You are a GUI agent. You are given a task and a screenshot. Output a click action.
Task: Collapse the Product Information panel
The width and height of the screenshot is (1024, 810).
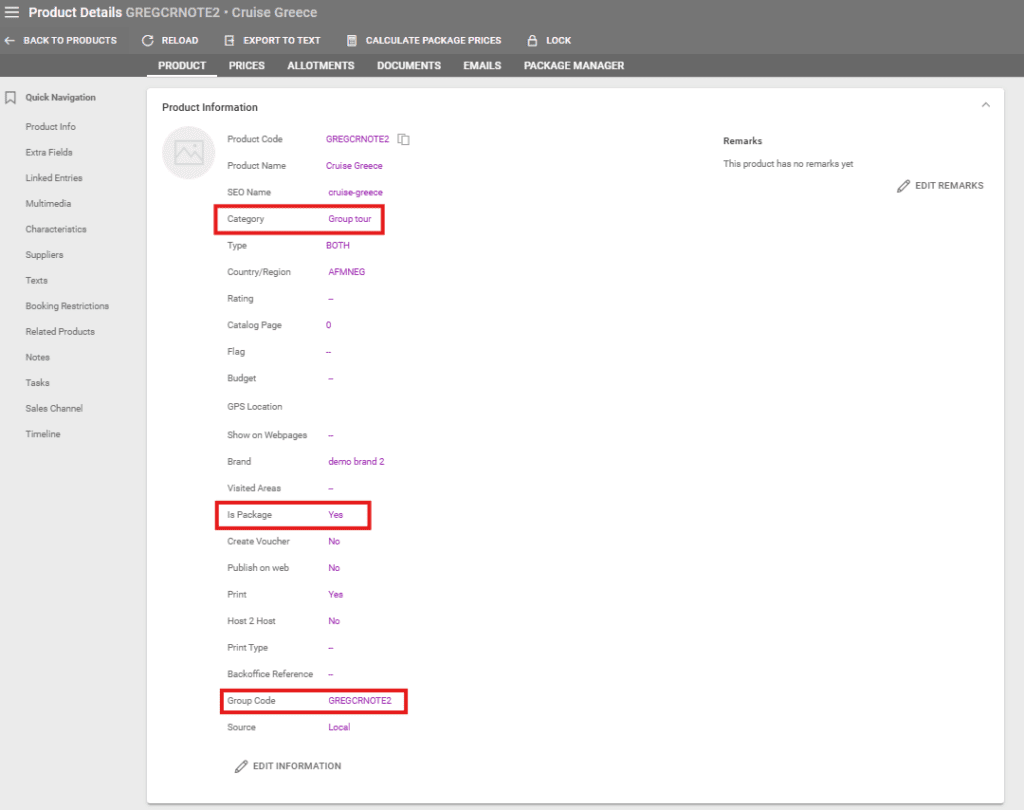pos(985,105)
